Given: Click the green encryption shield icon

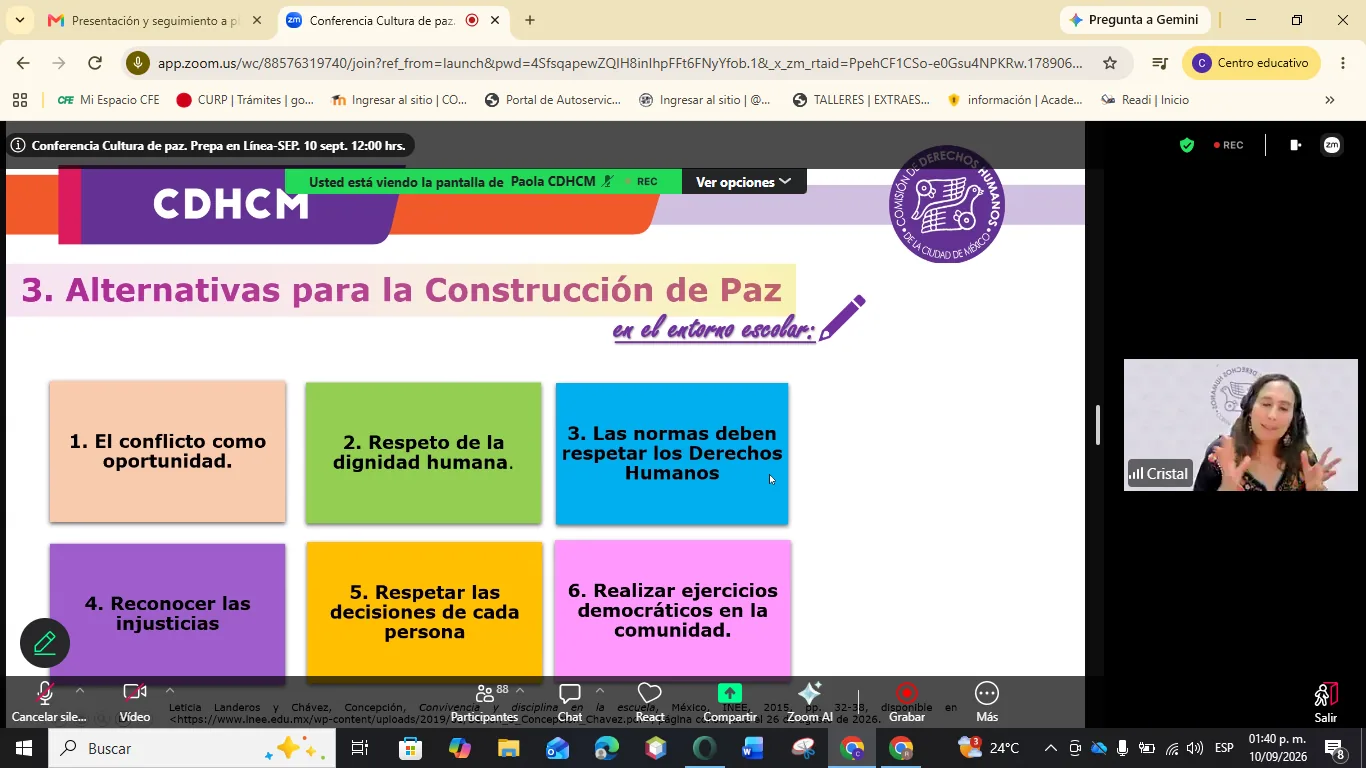Looking at the screenshot, I should point(1187,146).
